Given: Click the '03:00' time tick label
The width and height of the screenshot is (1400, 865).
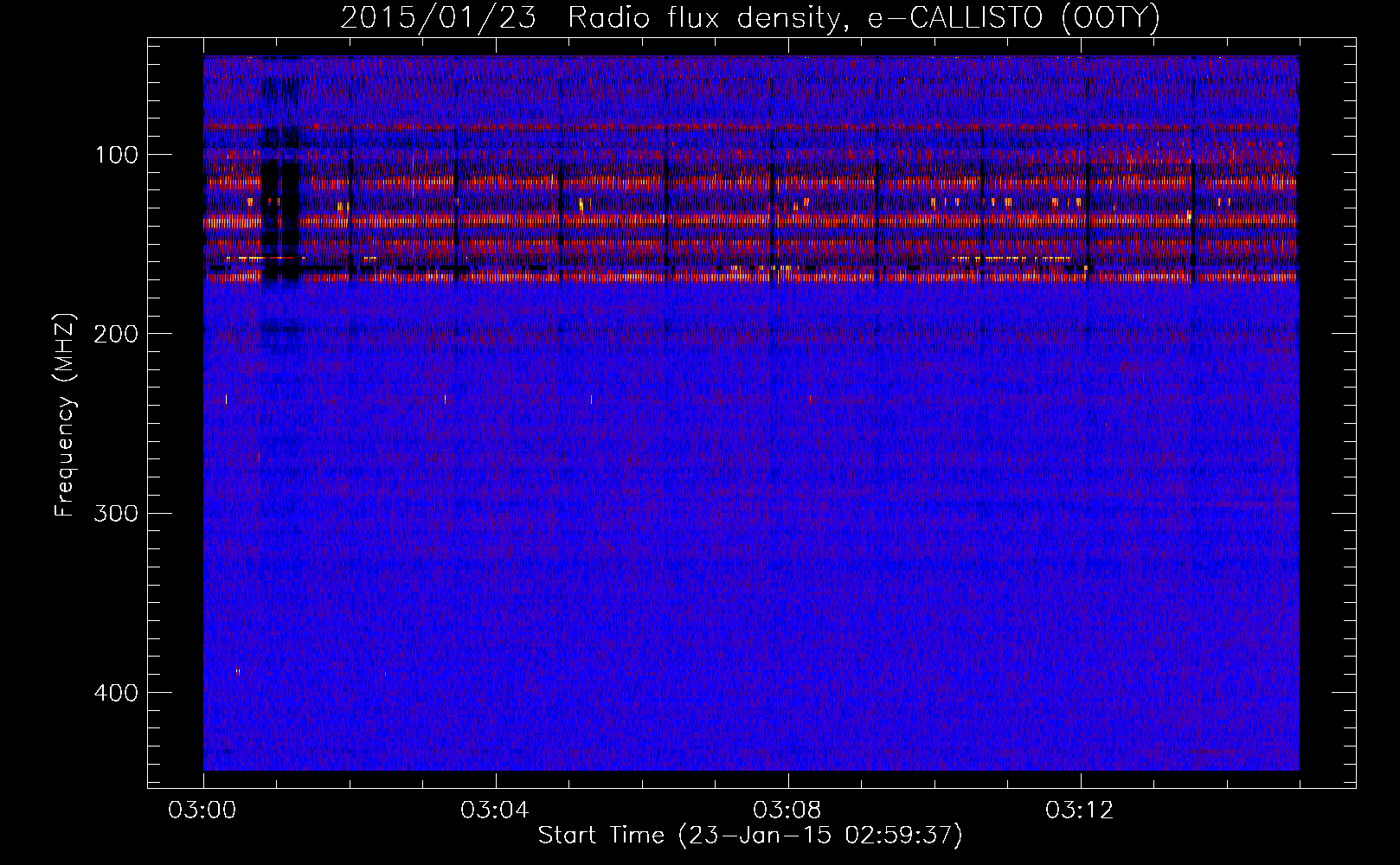Looking at the screenshot, I should coord(202,811).
